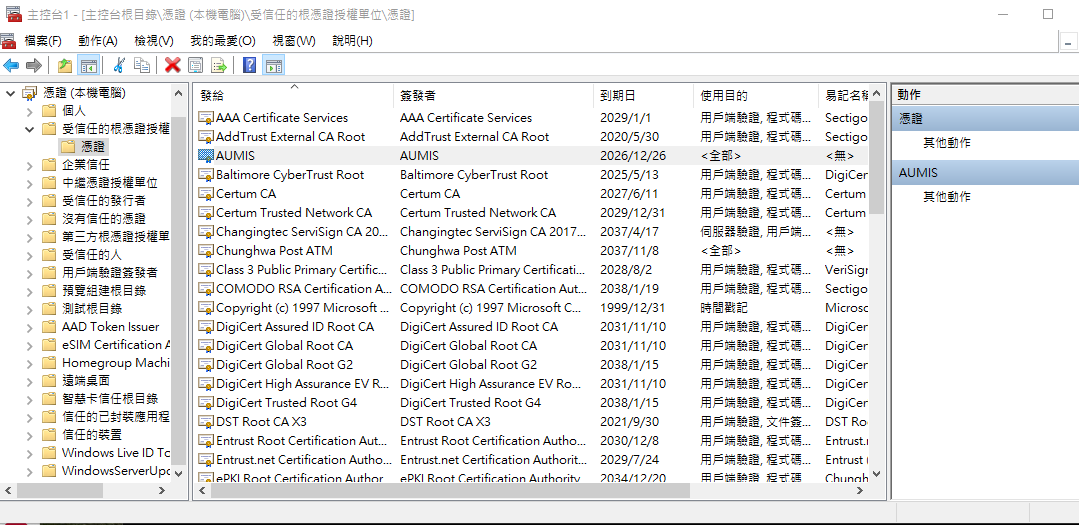The height and width of the screenshot is (525, 1079).
Task: Select the Certum Trusted Network CA row
Action: pyautogui.click(x=531, y=213)
